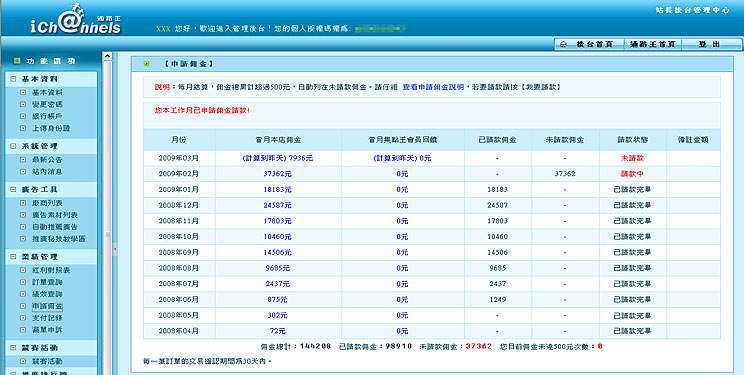Open 支付記錄 in the sidebar
744x375 pixels.
47,318
